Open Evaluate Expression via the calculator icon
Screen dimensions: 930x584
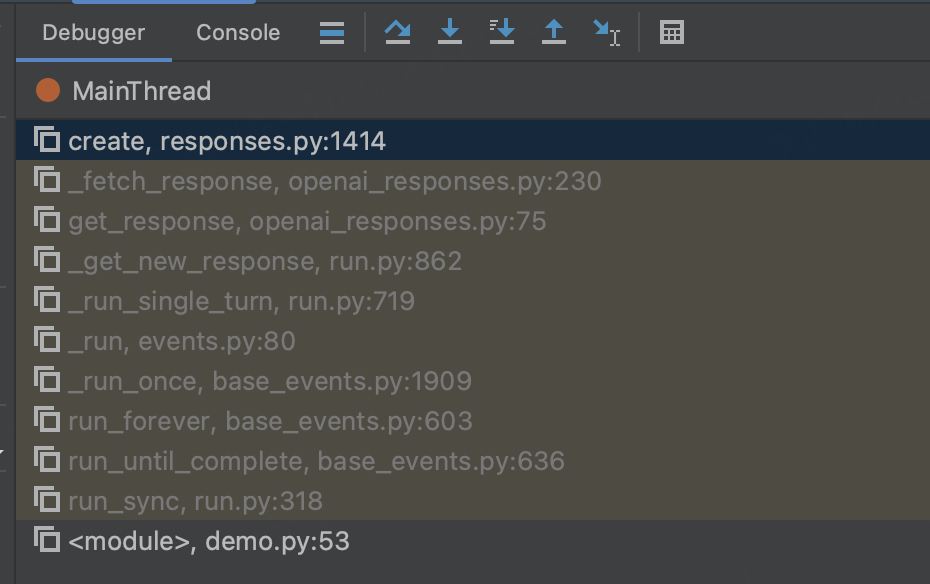[672, 31]
